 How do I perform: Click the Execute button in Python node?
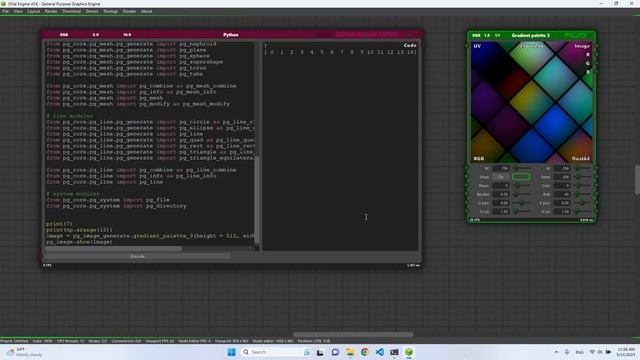click(x=137, y=256)
